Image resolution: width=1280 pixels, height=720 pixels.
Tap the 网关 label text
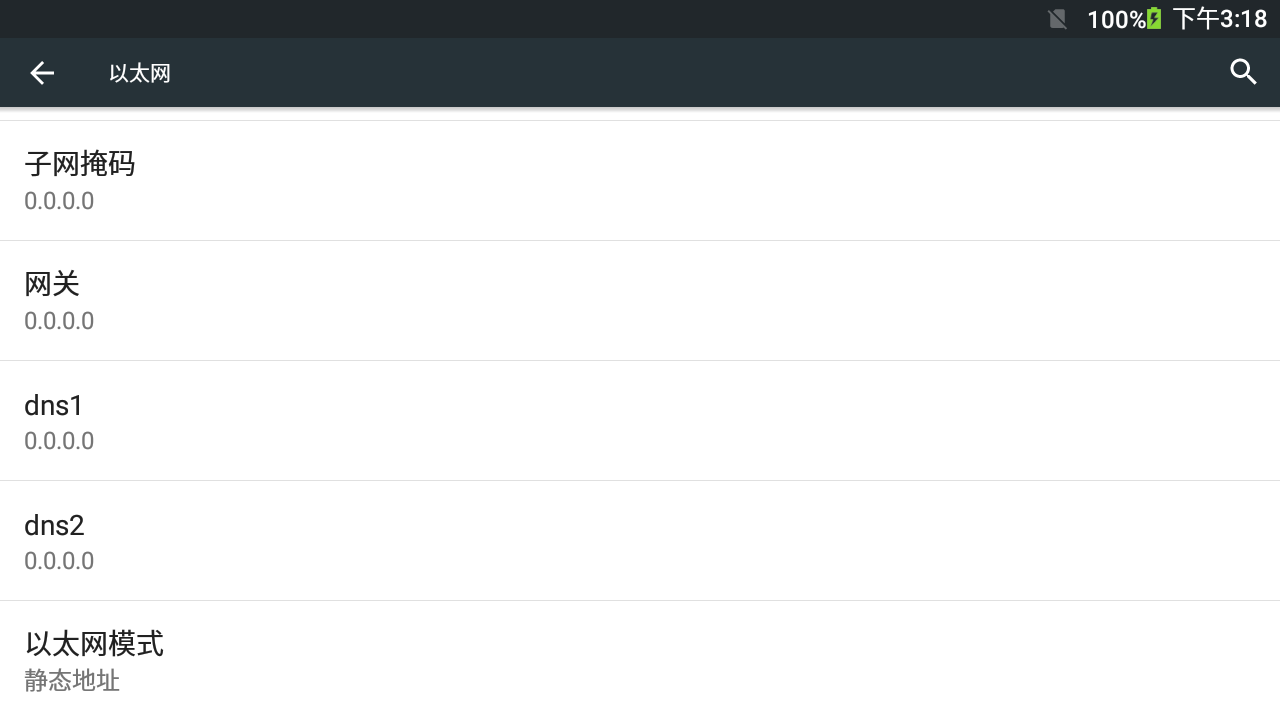pyautogui.click(x=52, y=284)
